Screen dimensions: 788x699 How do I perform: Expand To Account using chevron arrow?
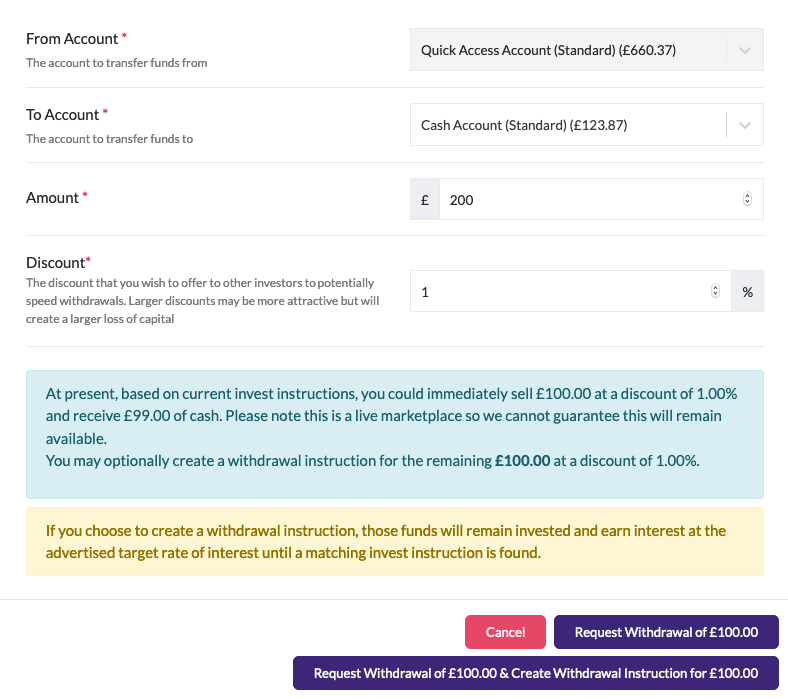(744, 125)
